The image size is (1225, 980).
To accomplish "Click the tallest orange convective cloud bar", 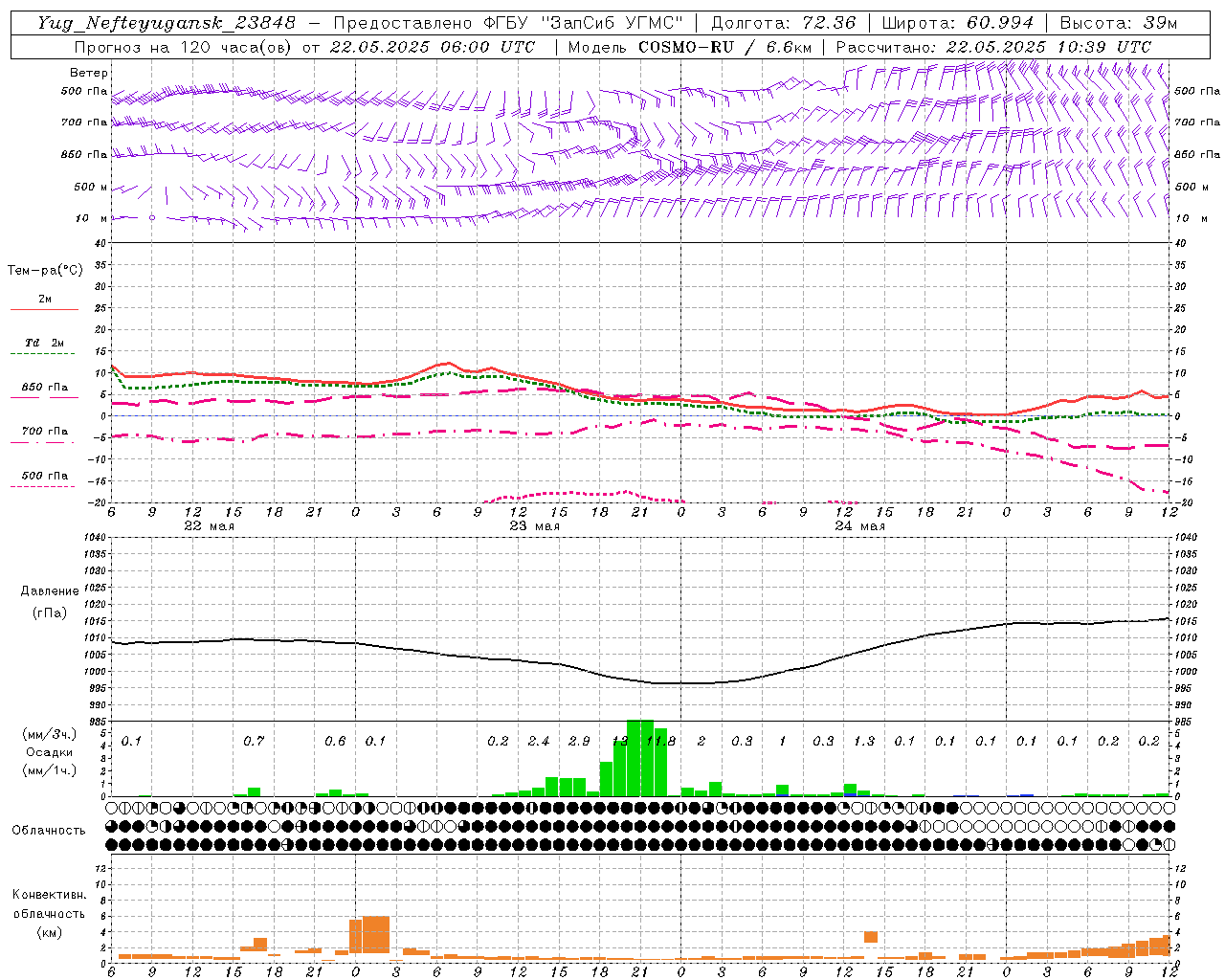I will click(376, 935).
